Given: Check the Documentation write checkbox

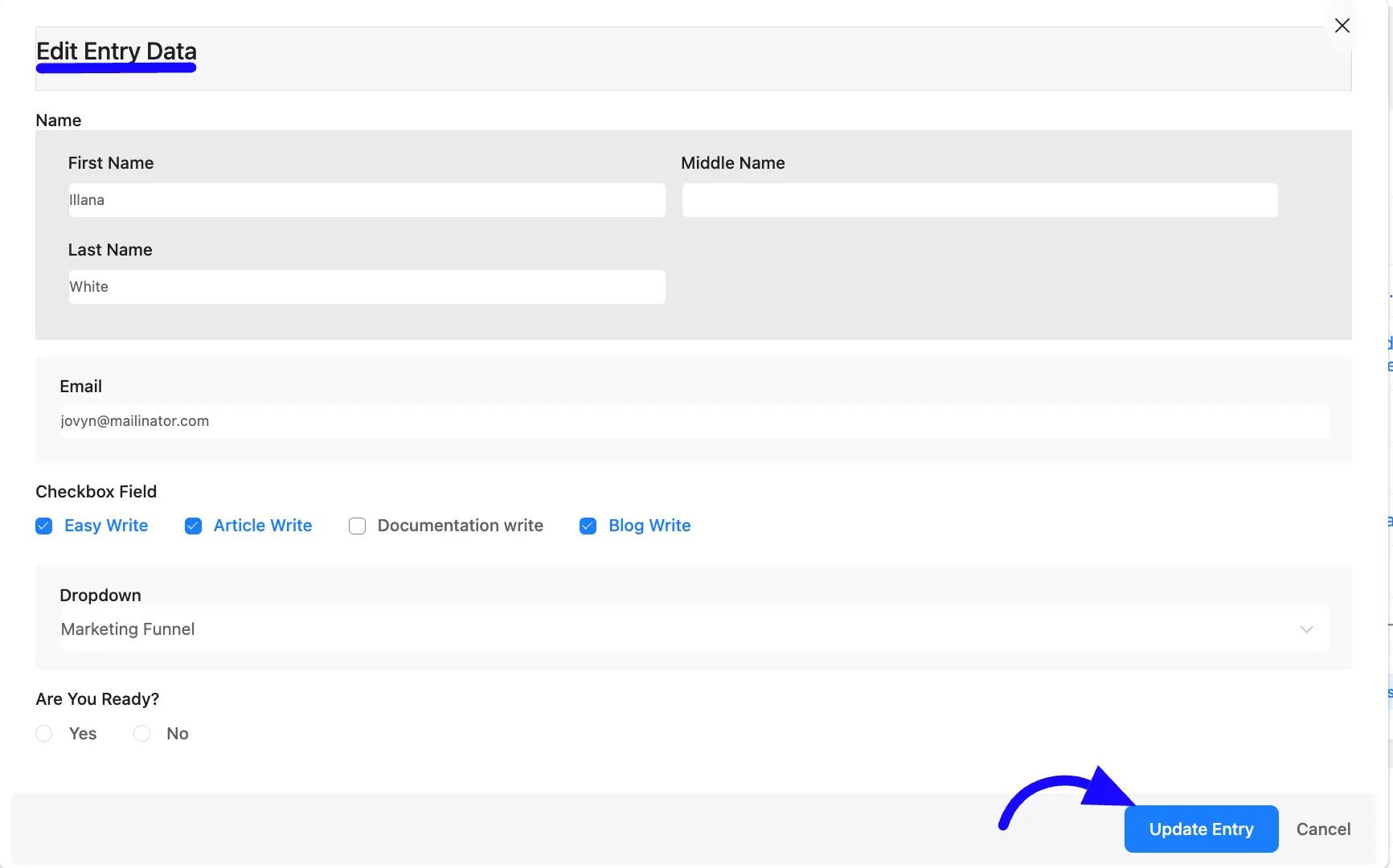Looking at the screenshot, I should (357, 526).
